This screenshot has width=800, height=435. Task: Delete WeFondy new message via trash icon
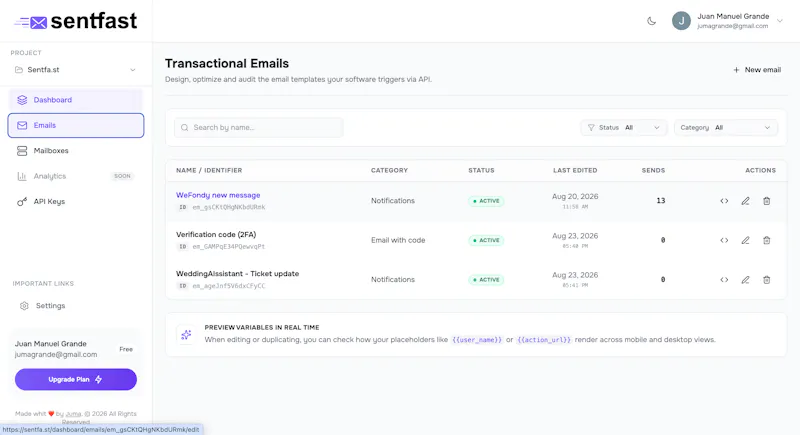pos(766,201)
